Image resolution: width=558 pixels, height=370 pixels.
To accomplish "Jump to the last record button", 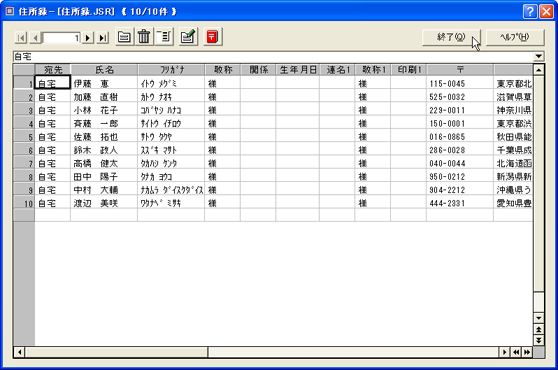I will [x=103, y=37].
